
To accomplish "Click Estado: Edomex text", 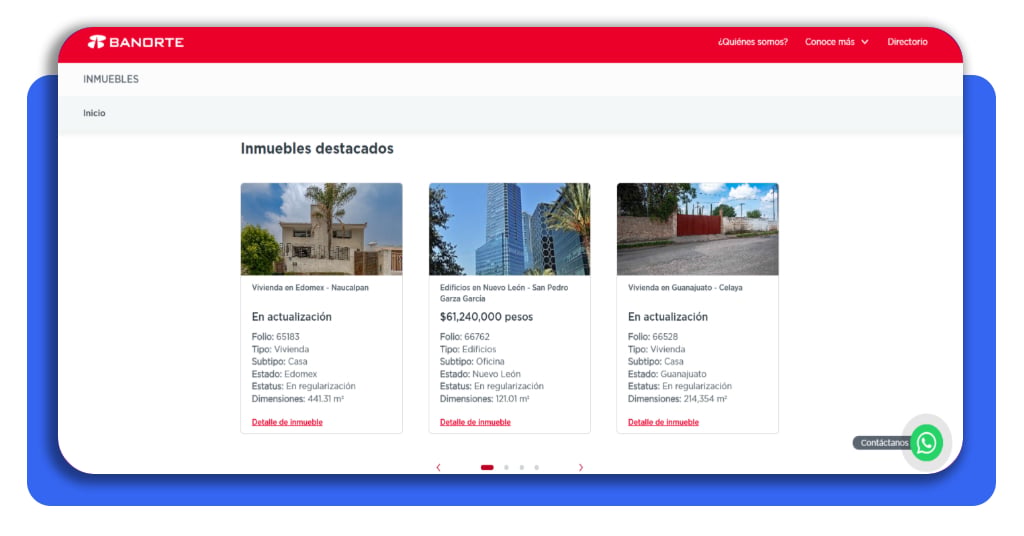I will 284,374.
